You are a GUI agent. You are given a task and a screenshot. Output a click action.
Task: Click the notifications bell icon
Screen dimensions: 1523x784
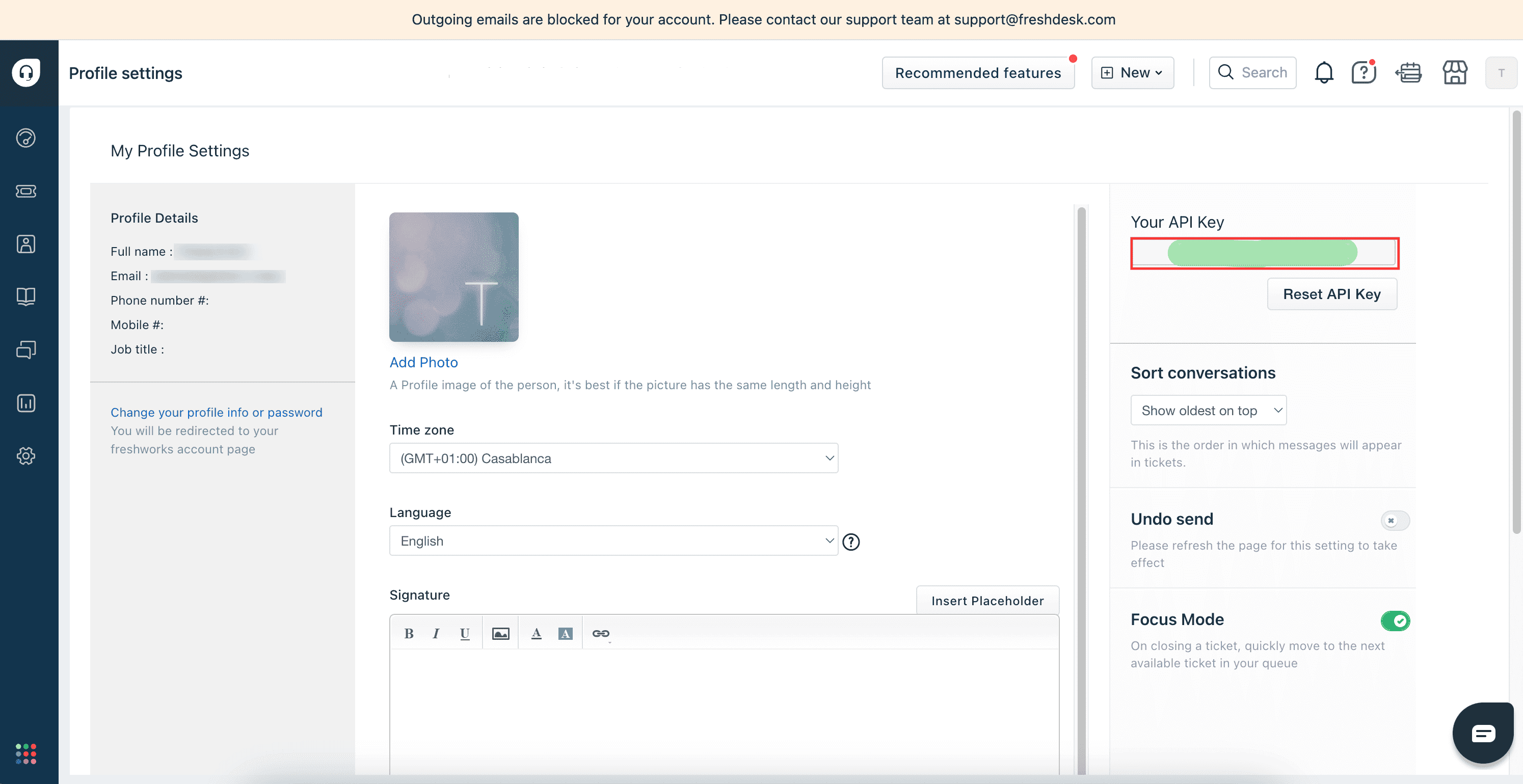(1324, 73)
